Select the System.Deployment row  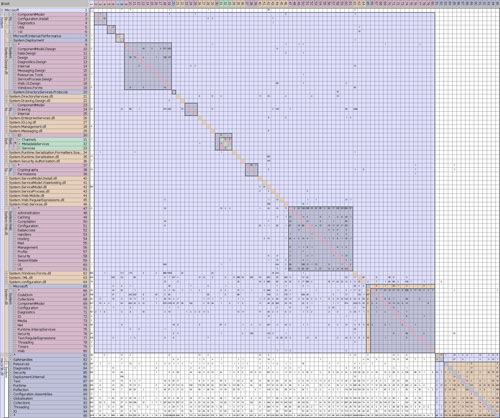point(48,40)
